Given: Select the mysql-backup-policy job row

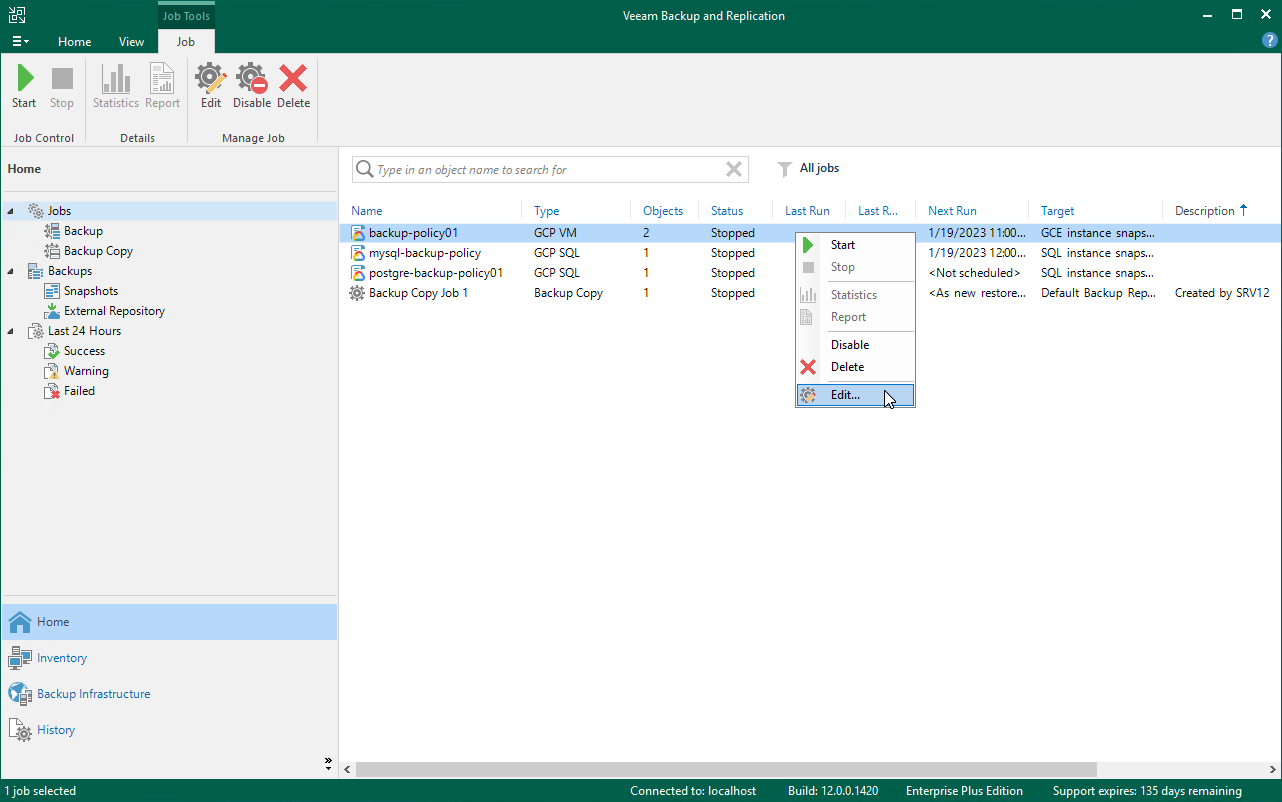Looking at the screenshot, I should point(810,253).
